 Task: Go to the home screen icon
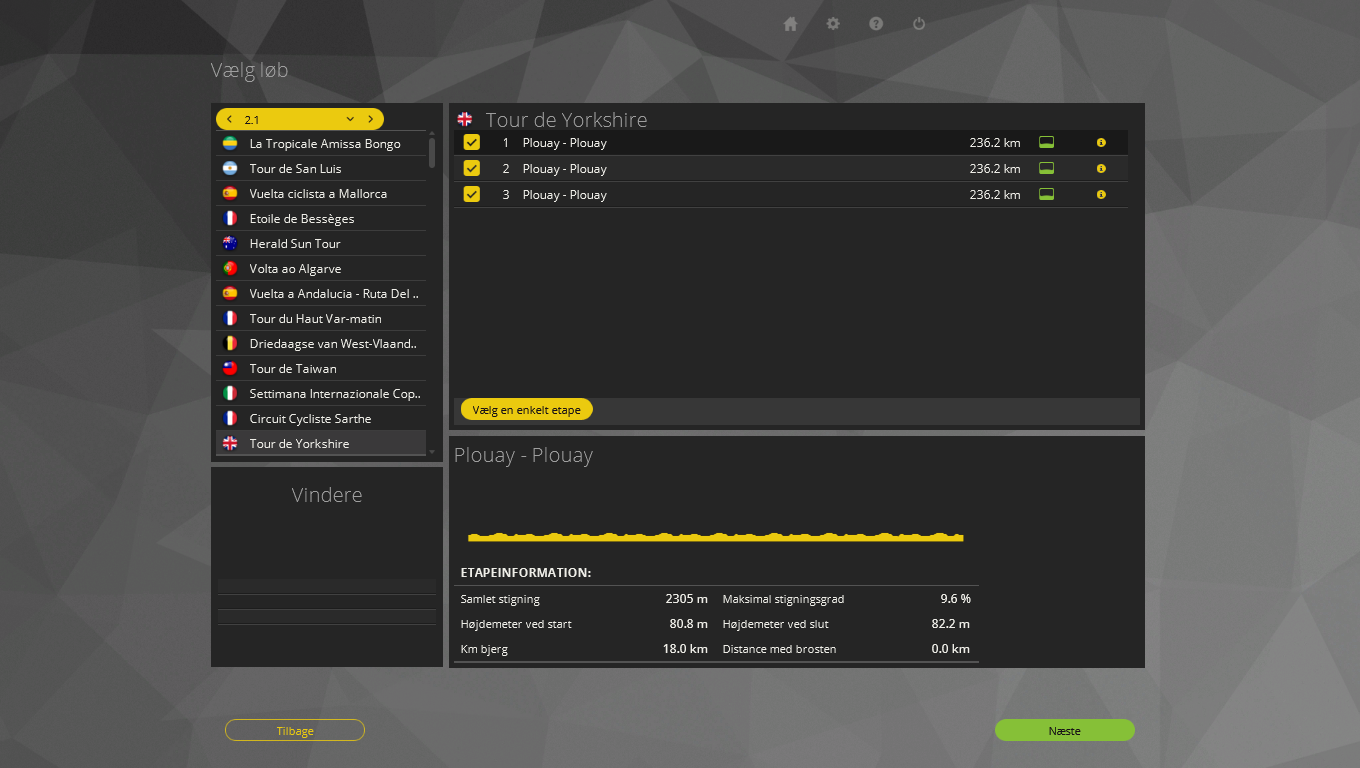pos(790,24)
